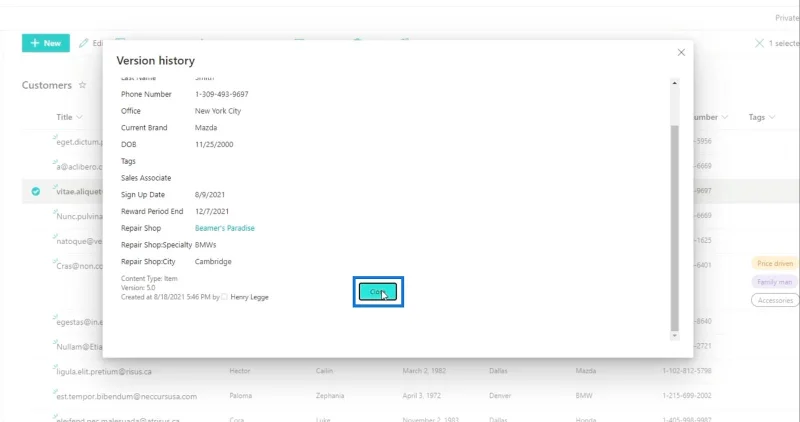Viewport: 800px width, 422px height.
Task: Favorite the Customers list with star icon
Action: click(83, 85)
